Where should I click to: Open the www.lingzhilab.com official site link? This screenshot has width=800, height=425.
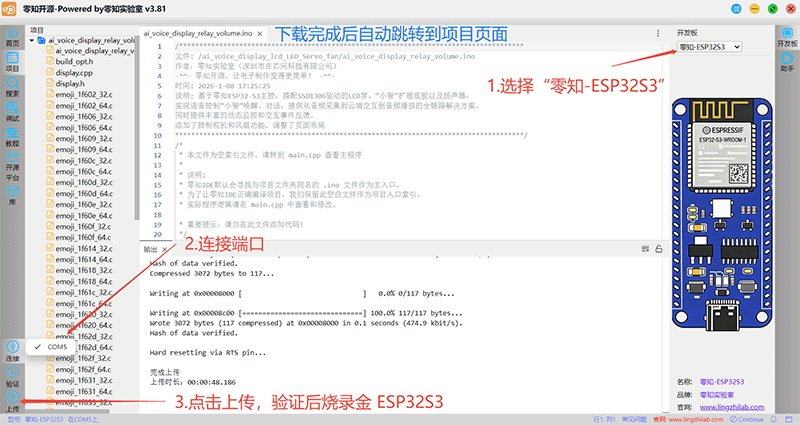[x=732, y=407]
